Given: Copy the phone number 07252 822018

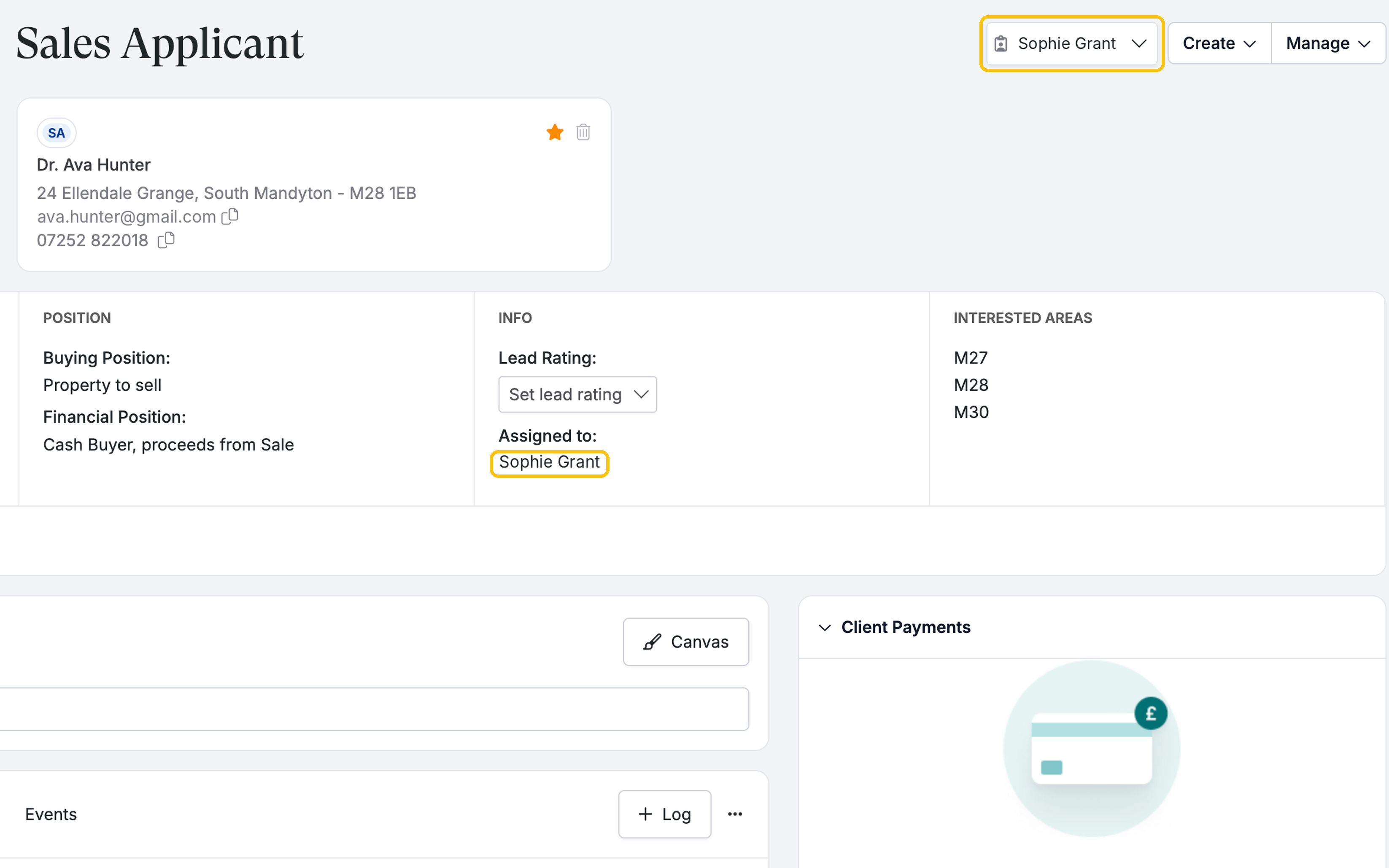Looking at the screenshot, I should [167, 240].
